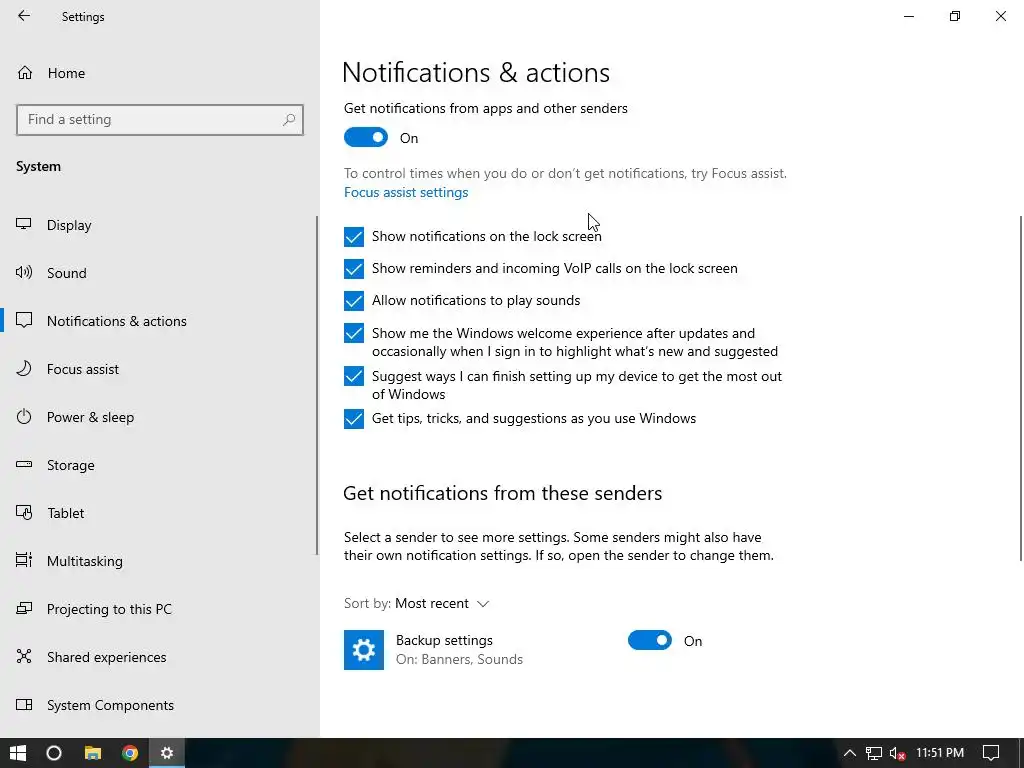Show hidden tray icons chevron

tap(850, 753)
